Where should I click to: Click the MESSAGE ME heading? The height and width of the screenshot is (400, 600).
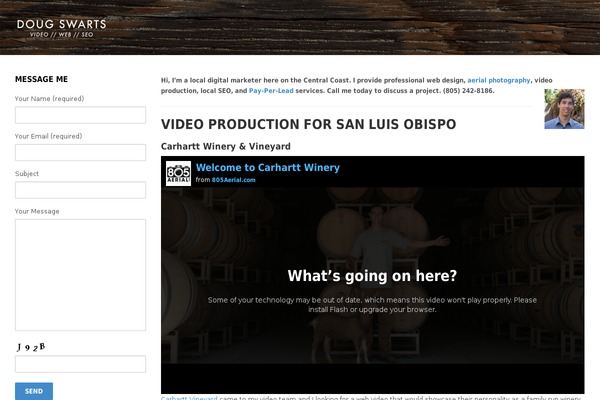pyautogui.click(x=41, y=79)
